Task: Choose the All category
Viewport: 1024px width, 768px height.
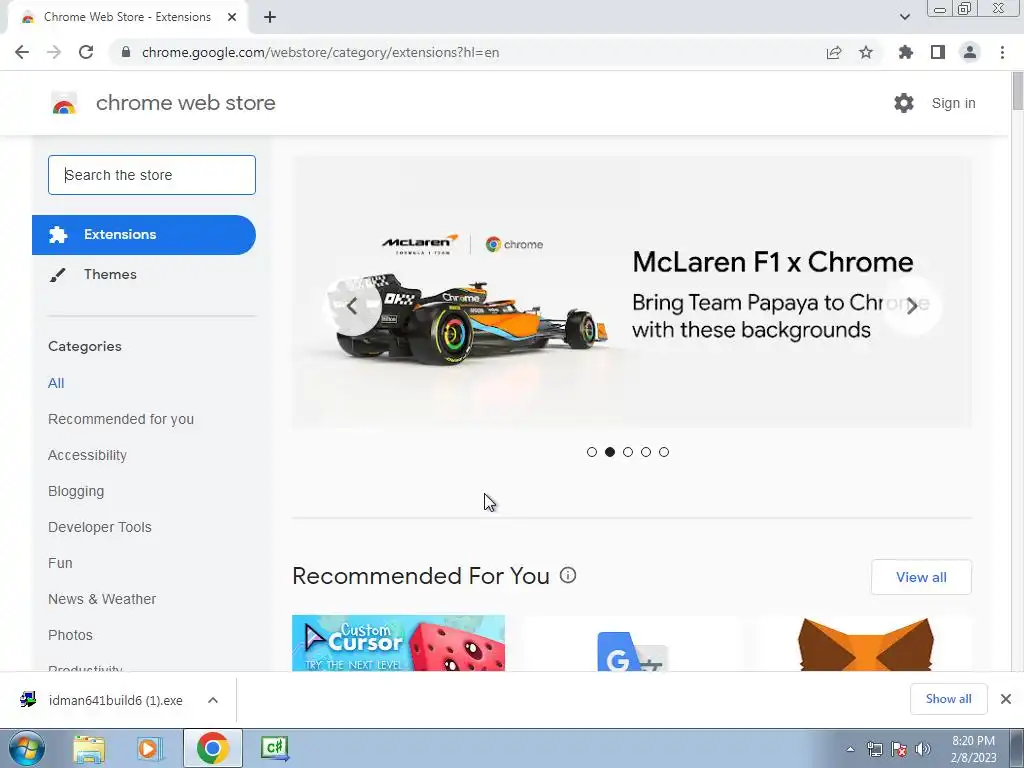Action: pyautogui.click(x=56, y=383)
